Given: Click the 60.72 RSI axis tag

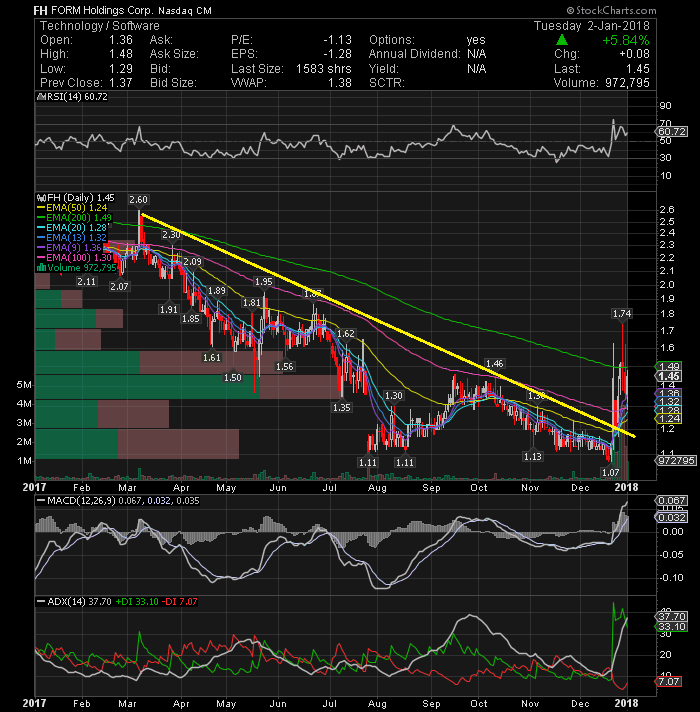Looking at the screenshot, I should pyautogui.click(x=672, y=132).
